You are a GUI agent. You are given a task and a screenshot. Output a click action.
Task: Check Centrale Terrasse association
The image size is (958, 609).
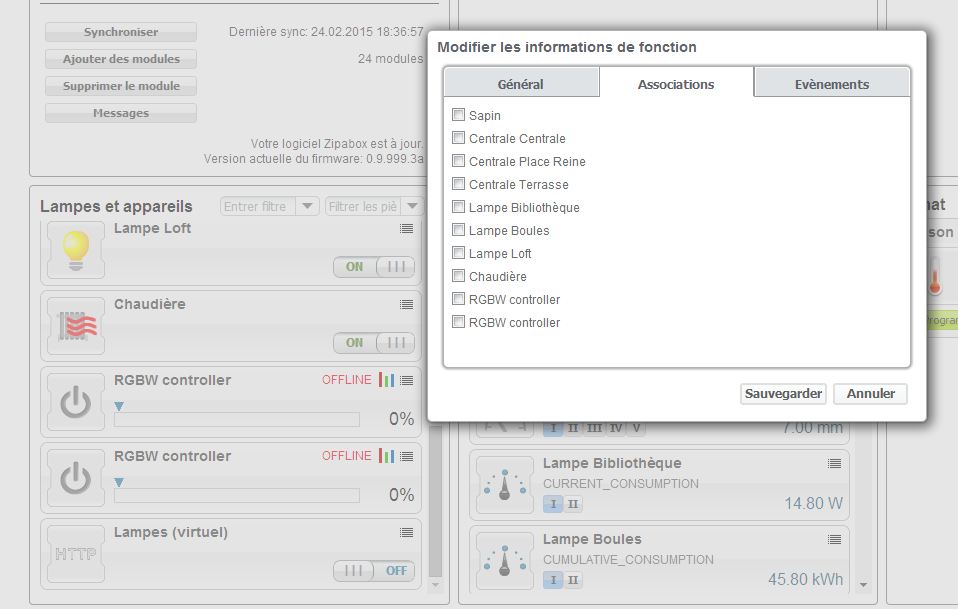pyautogui.click(x=458, y=184)
